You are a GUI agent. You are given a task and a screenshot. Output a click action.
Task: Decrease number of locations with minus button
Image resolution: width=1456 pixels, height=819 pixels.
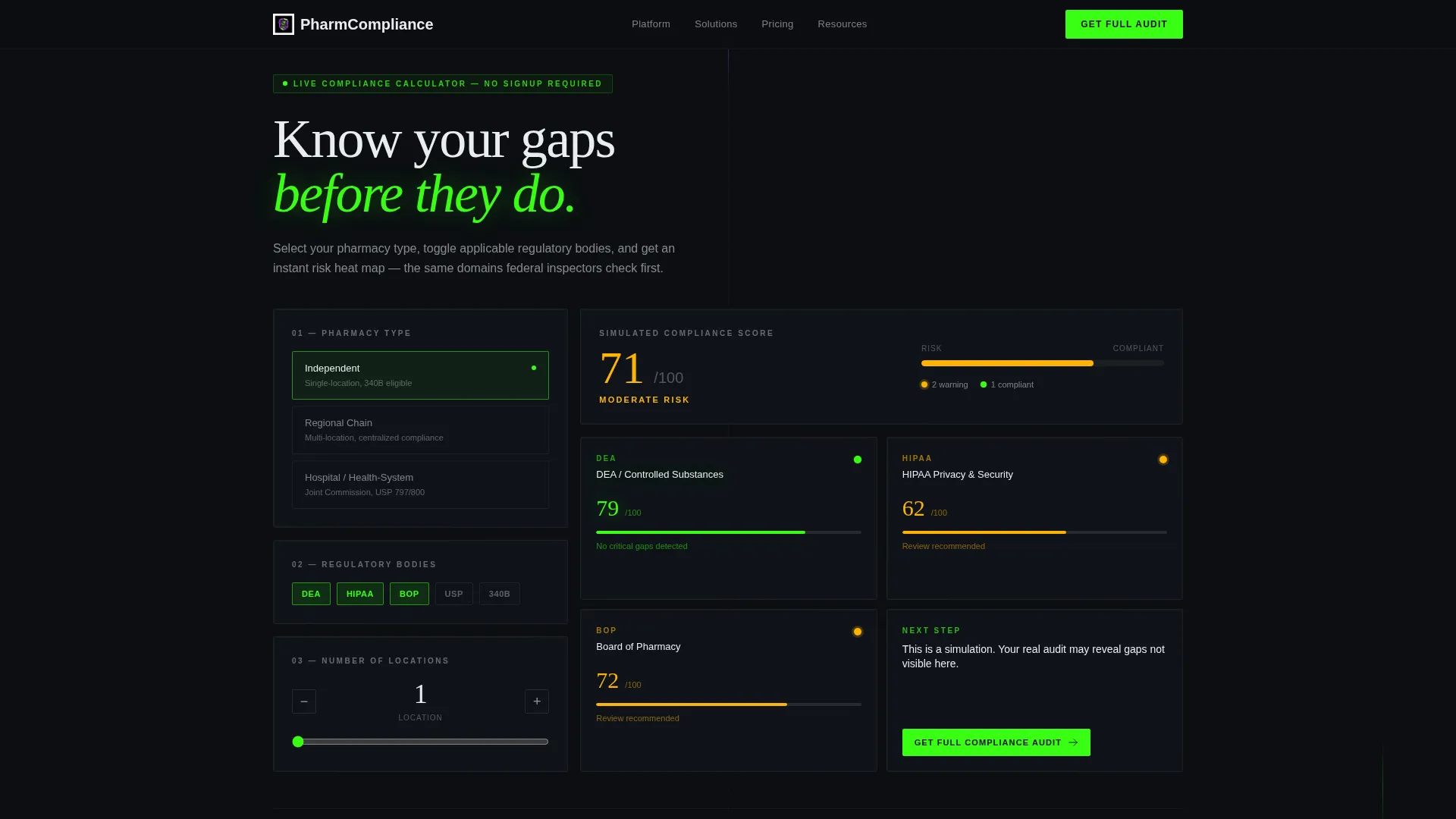pyautogui.click(x=304, y=701)
